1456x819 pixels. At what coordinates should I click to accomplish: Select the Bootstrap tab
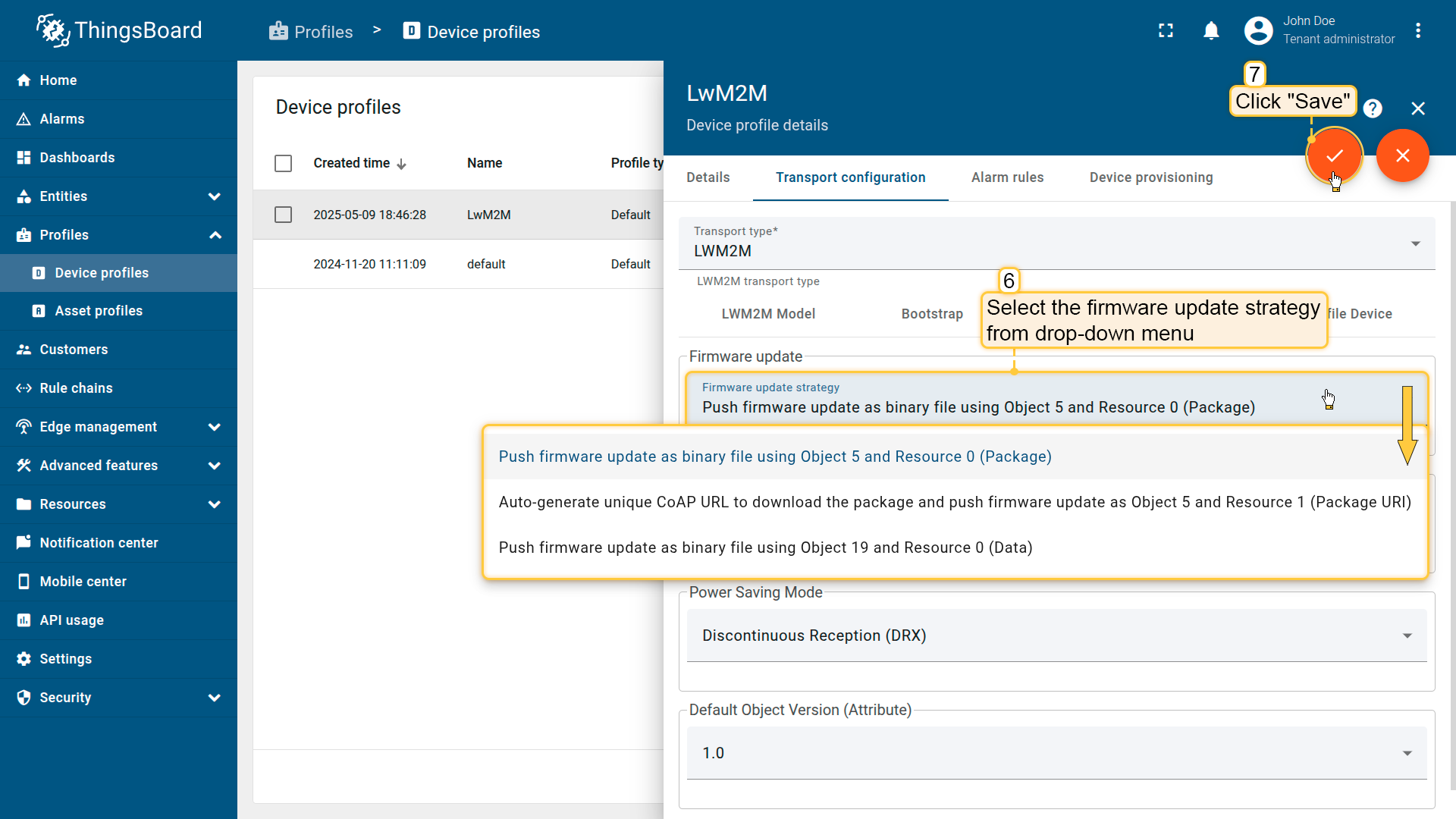click(932, 314)
